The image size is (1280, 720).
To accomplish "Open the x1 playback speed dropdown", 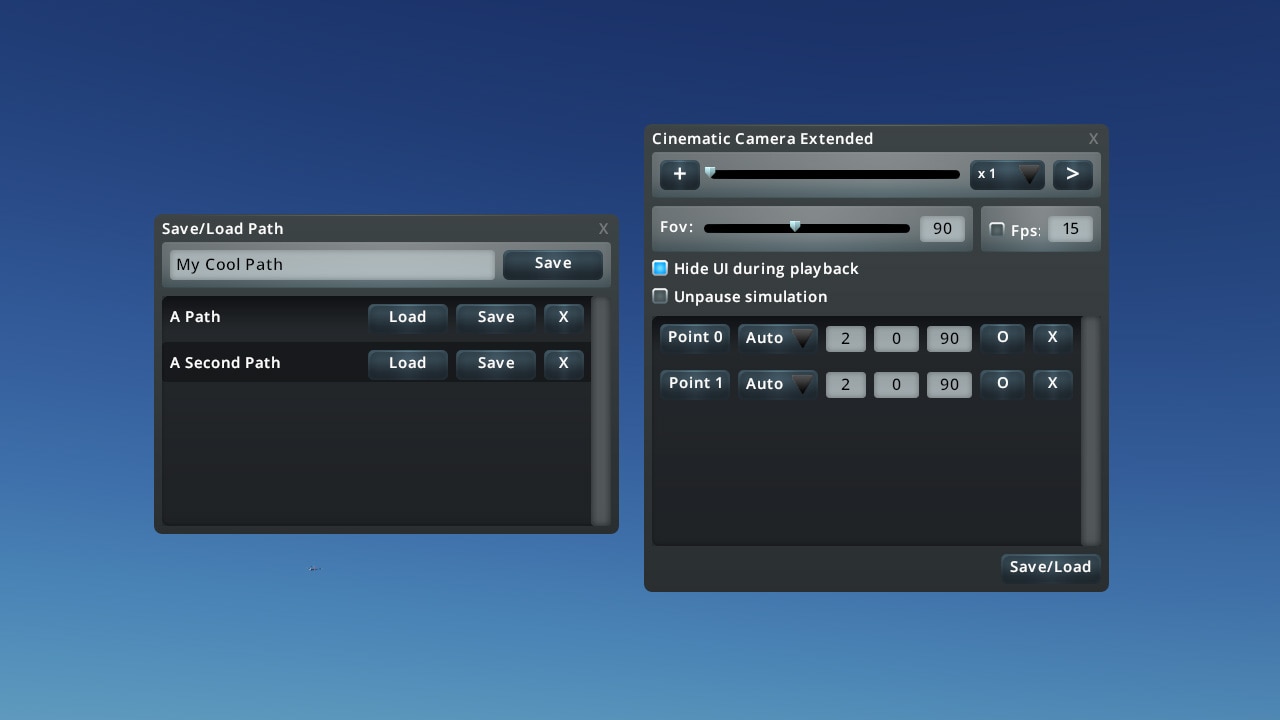I will (1007, 175).
